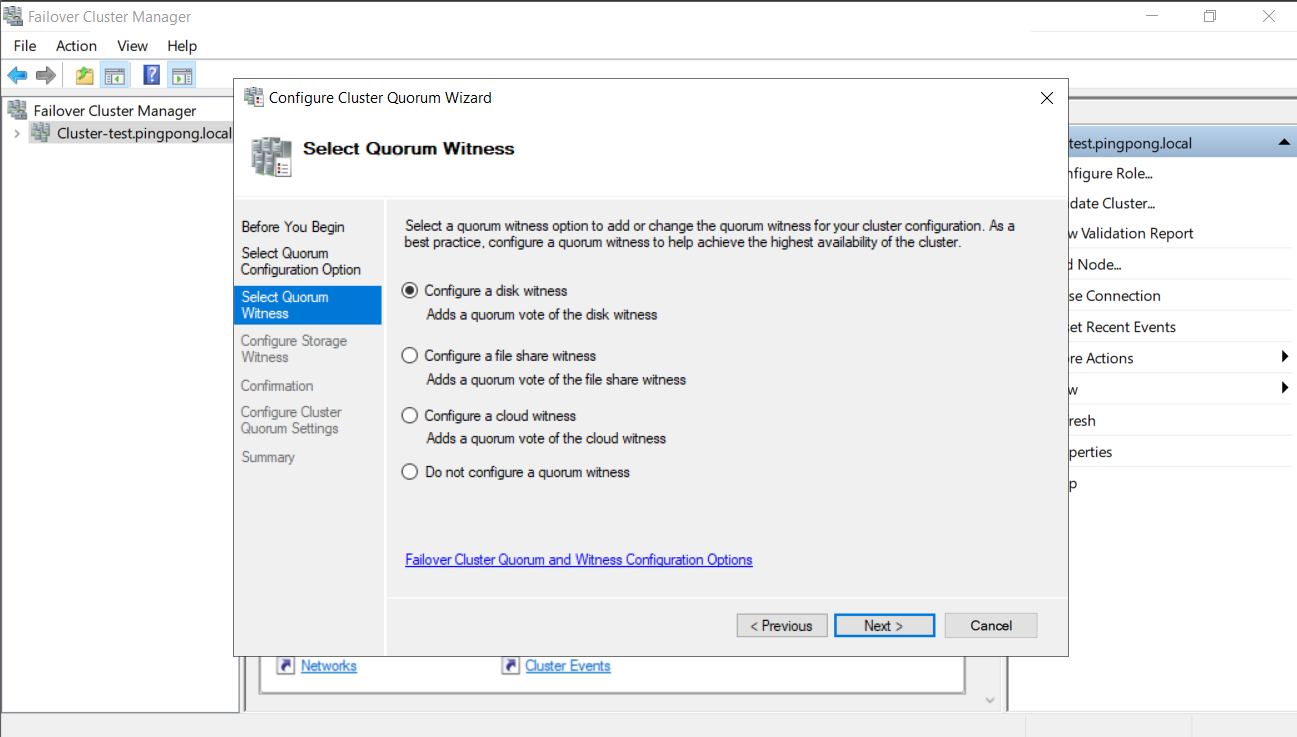The height and width of the screenshot is (737, 1297).
Task: Cancel the Configure Cluster Quorum Wizard
Action: pyautogui.click(x=991, y=626)
